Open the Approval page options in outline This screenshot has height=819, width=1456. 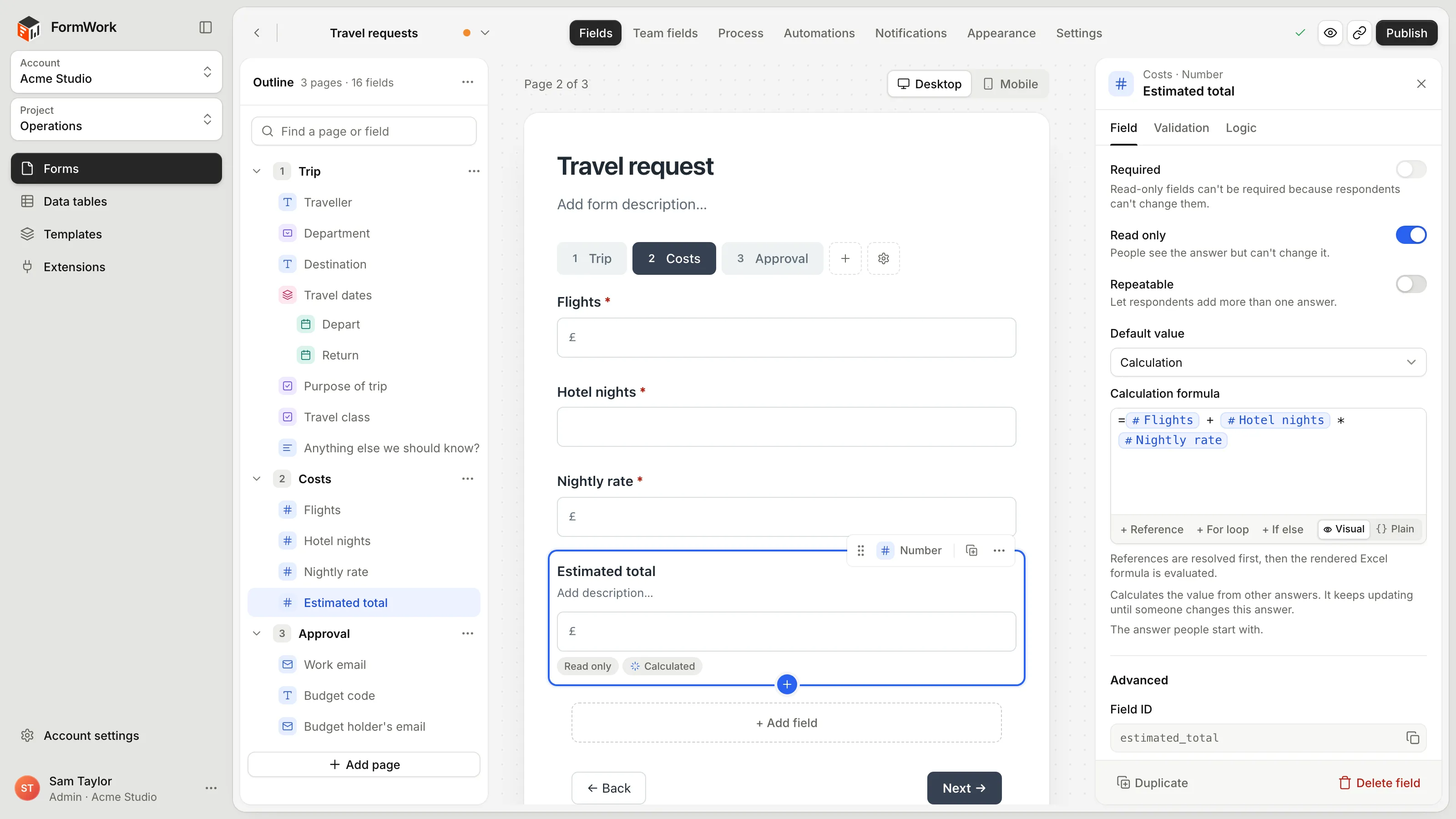pos(467,633)
